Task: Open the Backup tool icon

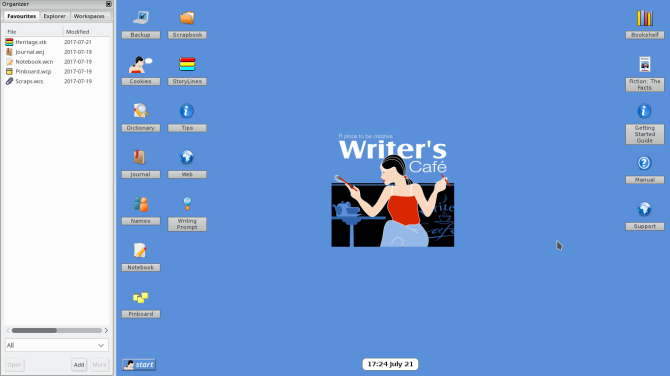Action: (141, 18)
